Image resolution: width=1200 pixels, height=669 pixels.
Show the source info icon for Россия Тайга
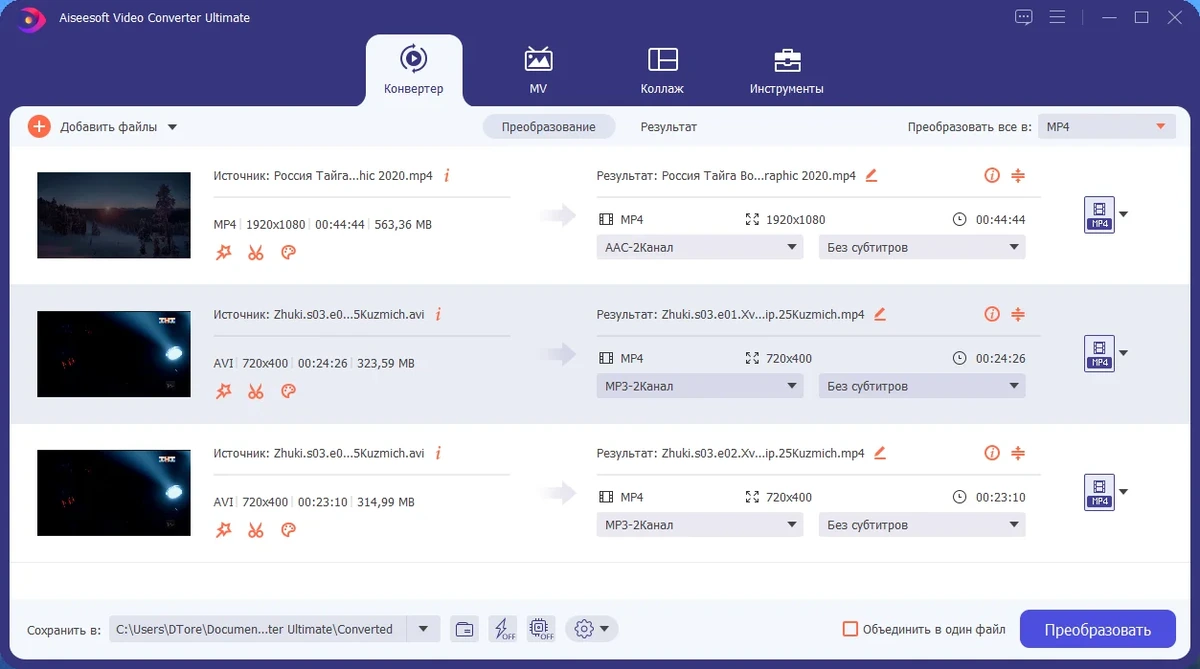click(x=446, y=175)
